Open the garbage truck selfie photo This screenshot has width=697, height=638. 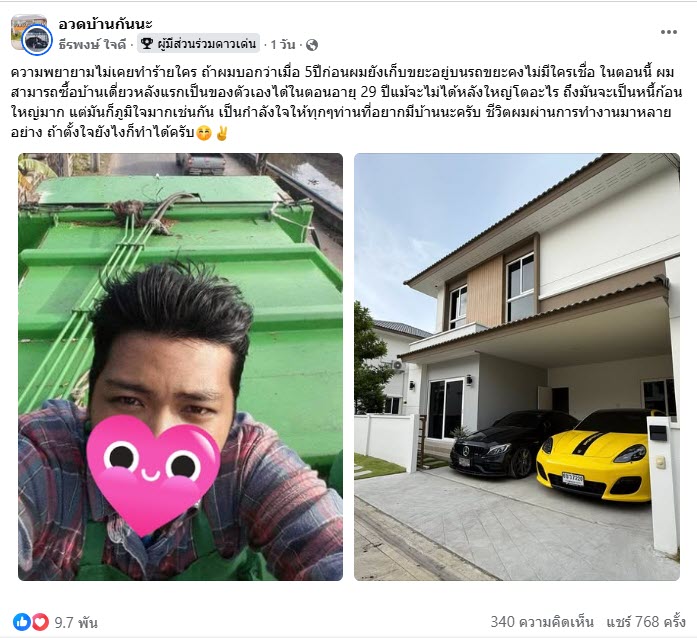(180, 367)
